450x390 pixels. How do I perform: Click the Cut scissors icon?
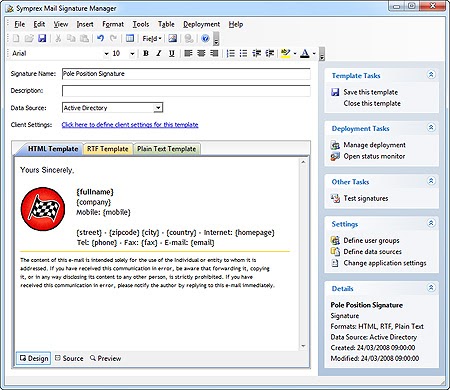coord(58,38)
